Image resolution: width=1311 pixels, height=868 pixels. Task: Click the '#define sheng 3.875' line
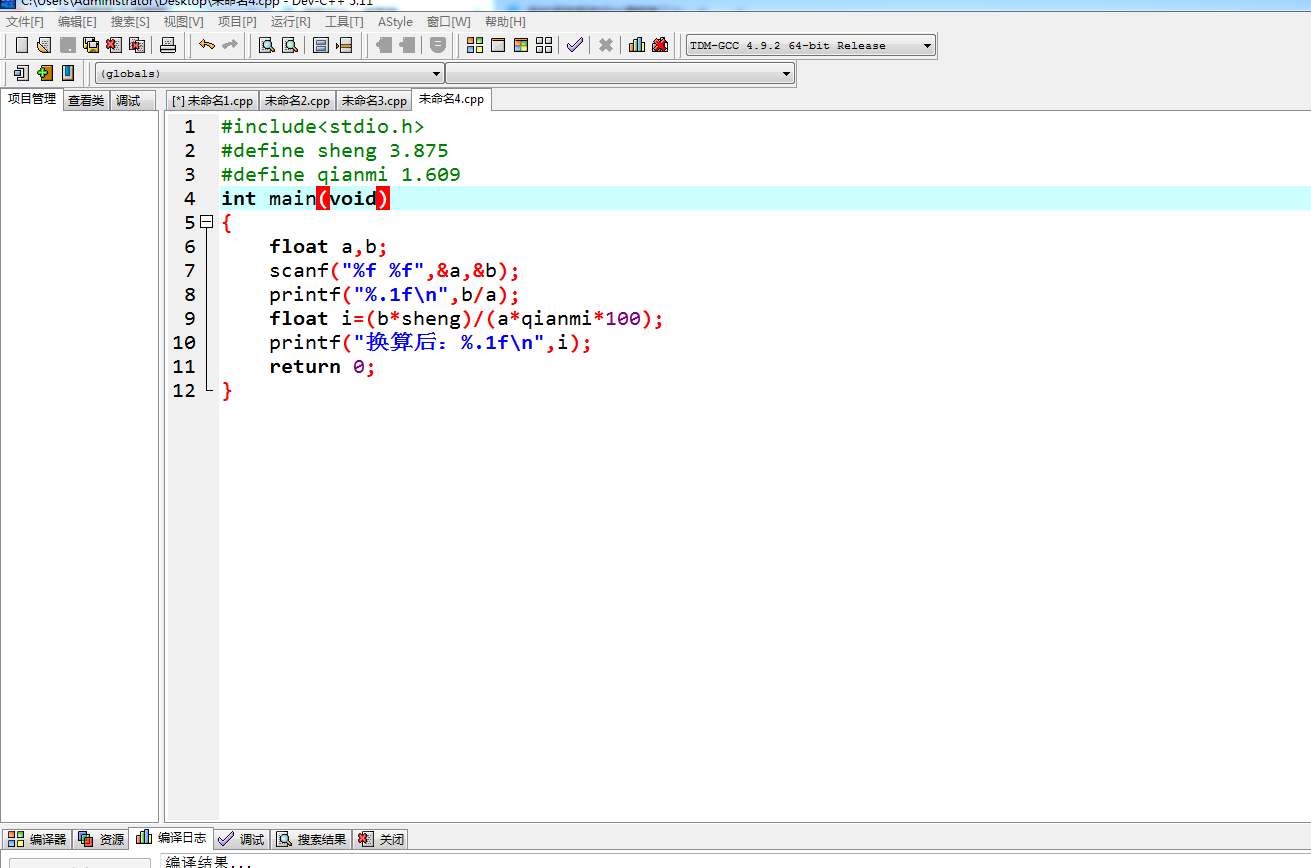pyautogui.click(x=335, y=150)
